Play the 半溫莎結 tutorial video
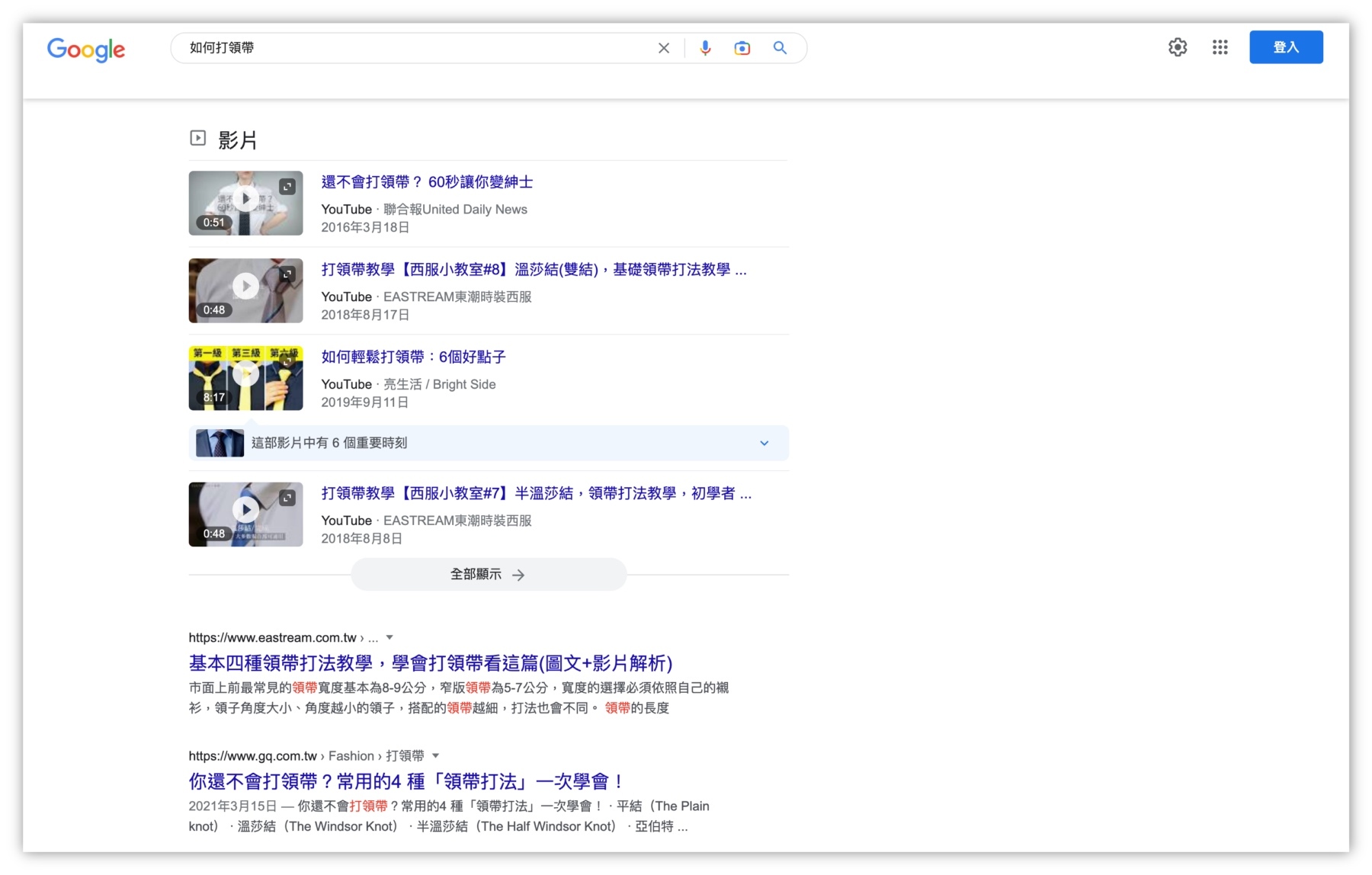The height and width of the screenshot is (875, 1372). point(245,509)
